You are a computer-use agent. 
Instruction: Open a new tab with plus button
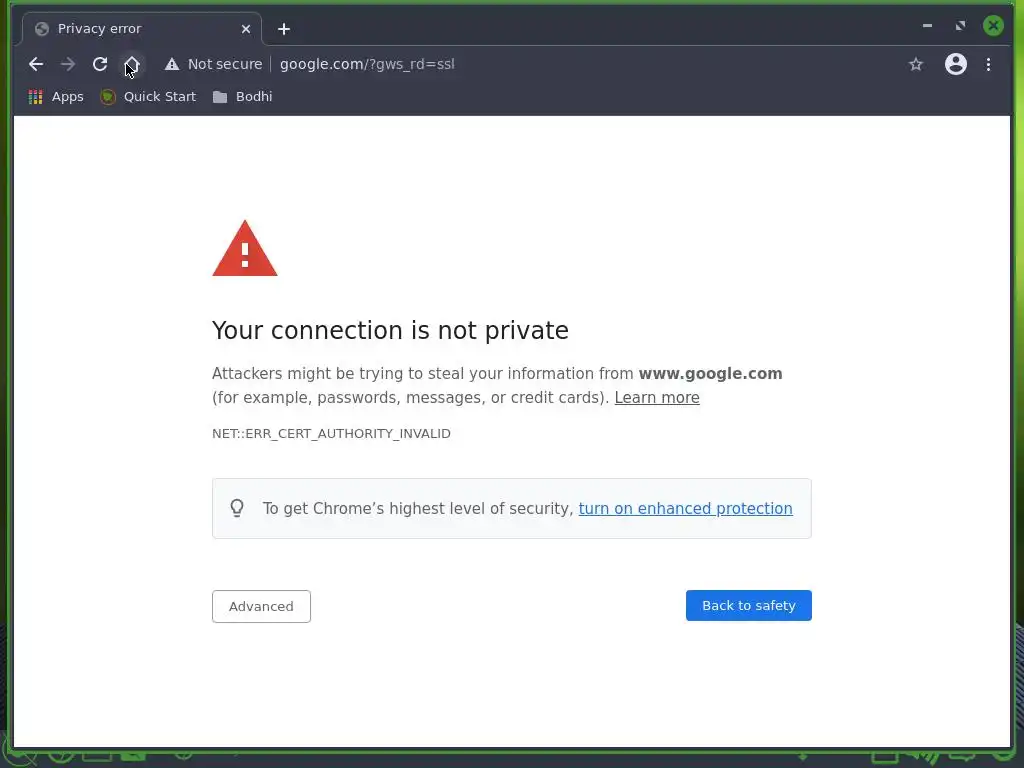[x=283, y=29]
